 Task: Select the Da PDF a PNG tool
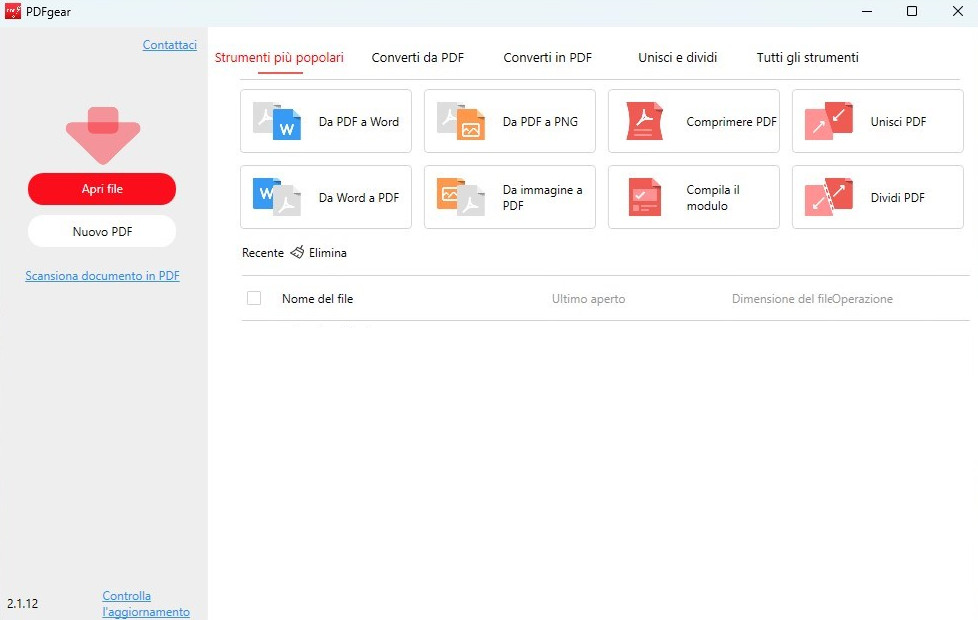509,120
